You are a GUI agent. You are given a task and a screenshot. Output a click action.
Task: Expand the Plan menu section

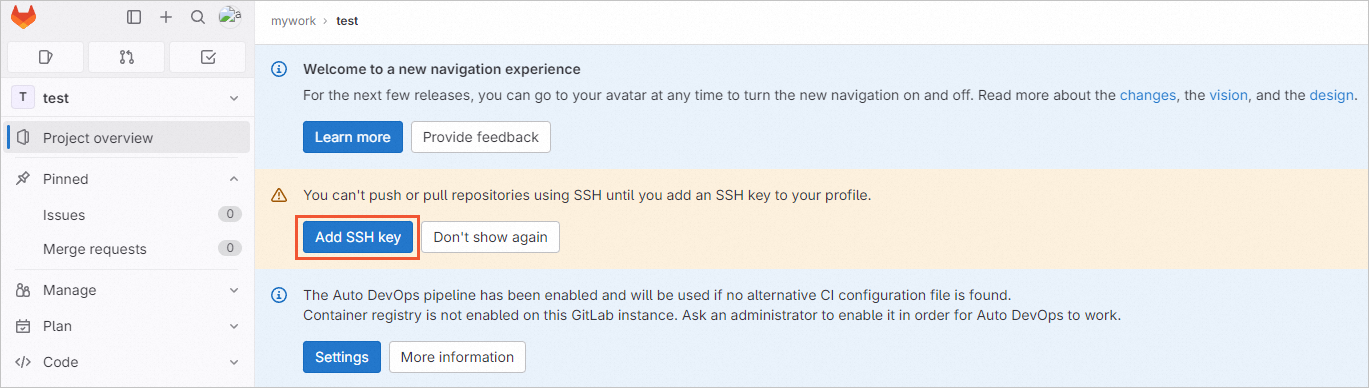click(x=127, y=326)
